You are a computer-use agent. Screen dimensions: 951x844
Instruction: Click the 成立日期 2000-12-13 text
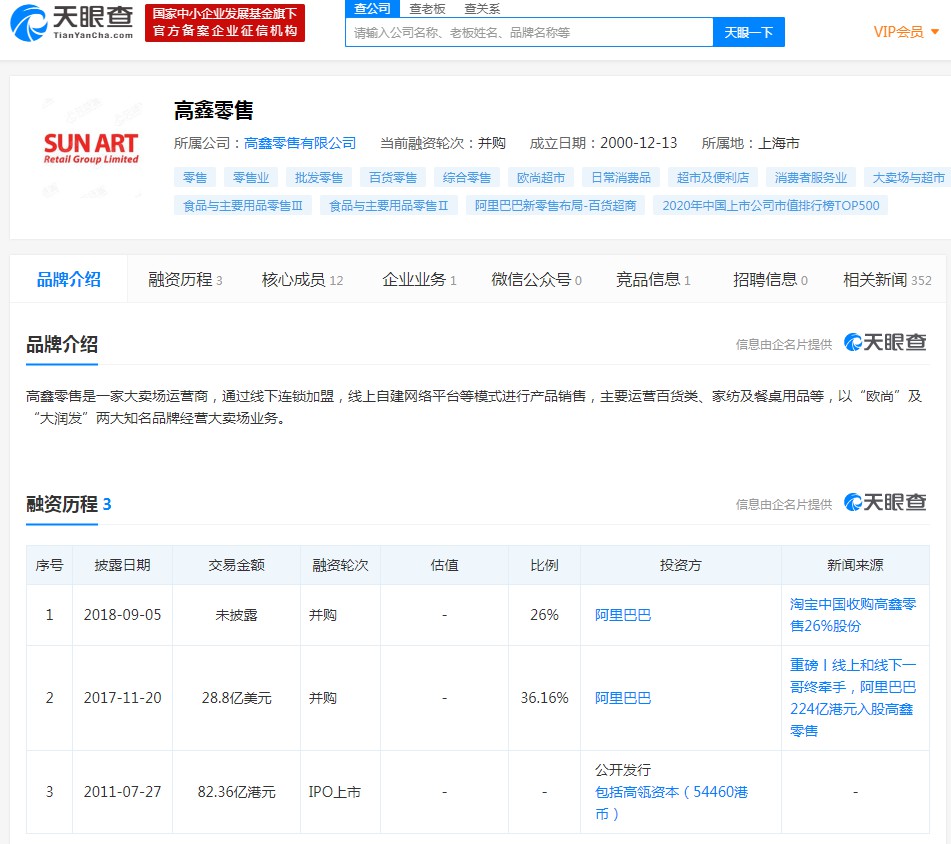tap(603, 143)
